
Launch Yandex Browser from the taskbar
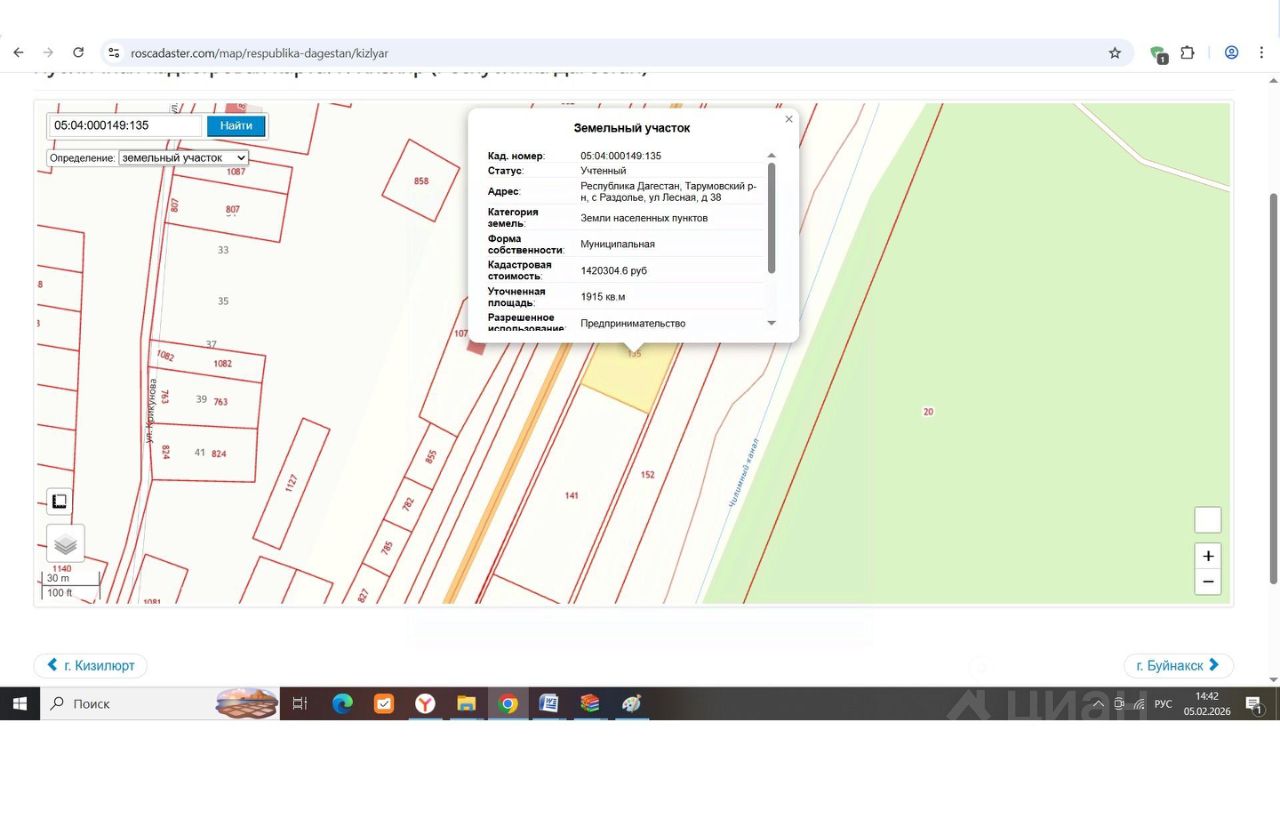click(x=425, y=704)
